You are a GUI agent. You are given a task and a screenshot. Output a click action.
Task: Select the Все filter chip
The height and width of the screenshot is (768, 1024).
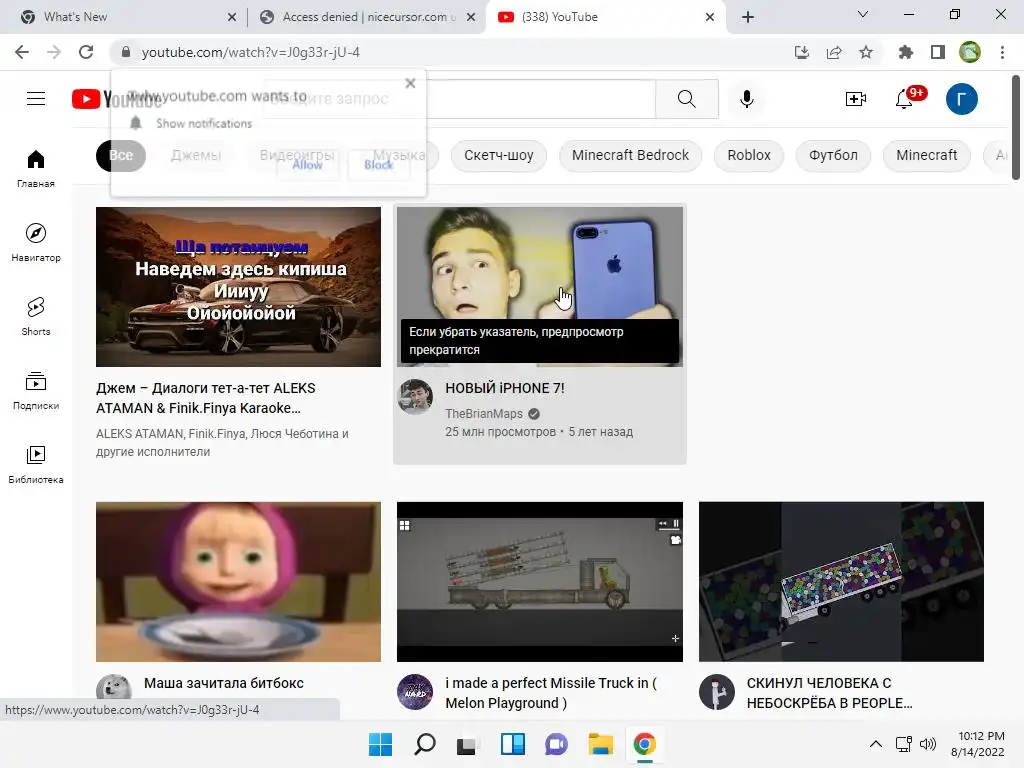coord(121,155)
